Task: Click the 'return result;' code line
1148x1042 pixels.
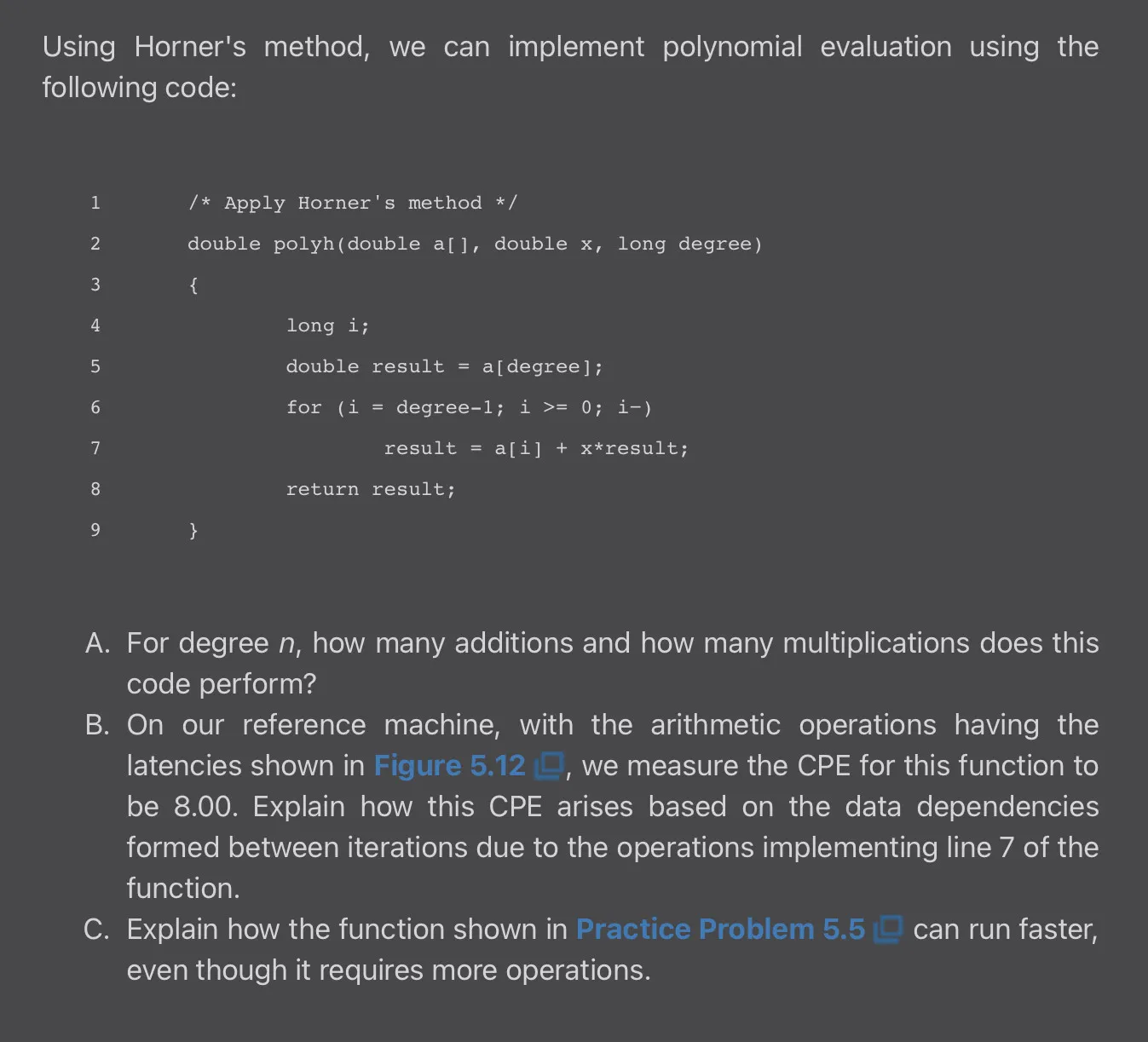Action: tap(371, 489)
